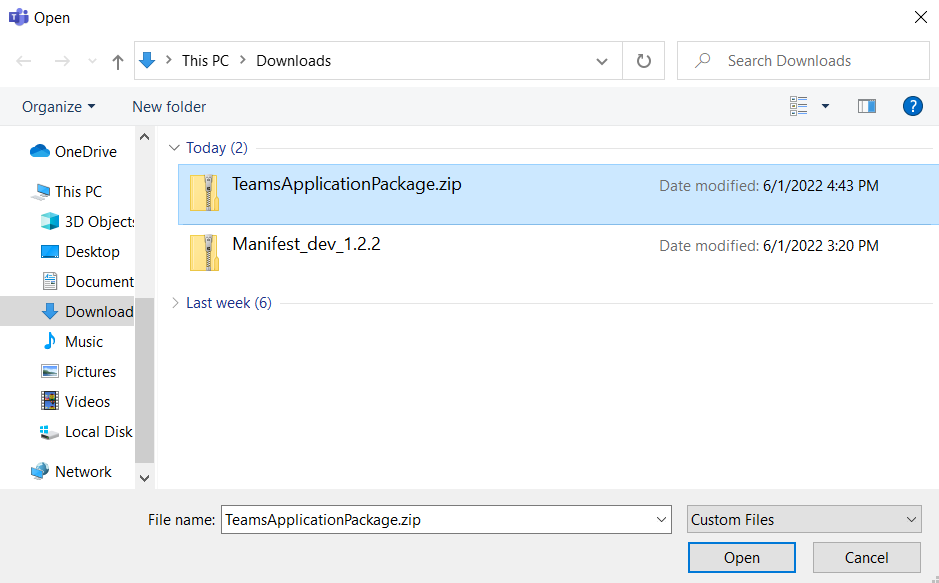Select the Network location in sidebar
Screen dimensions: 939x583
[x=83, y=472]
